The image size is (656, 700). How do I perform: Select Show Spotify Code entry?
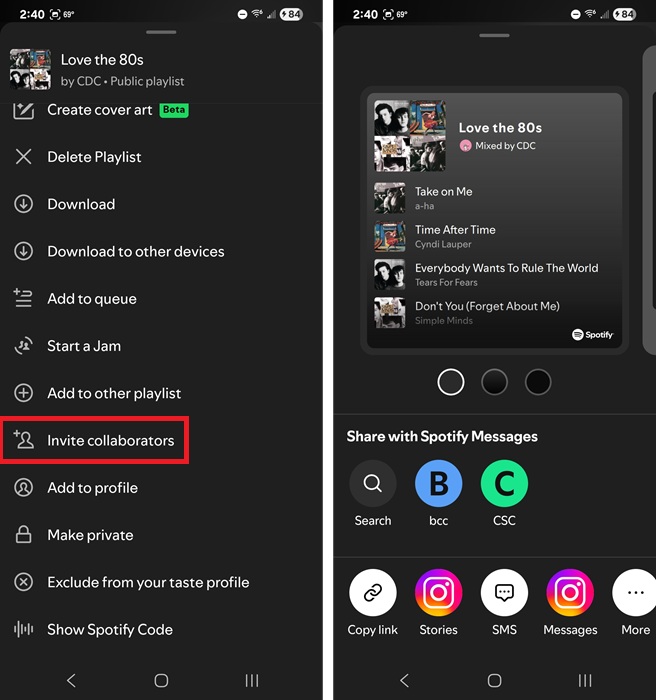click(x=161, y=629)
